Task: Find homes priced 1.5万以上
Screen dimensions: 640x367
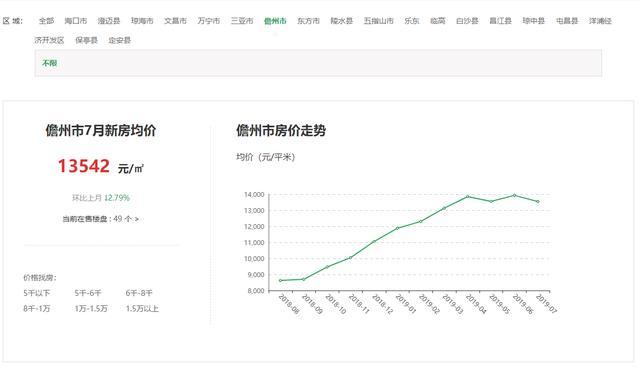Action: (x=142, y=309)
